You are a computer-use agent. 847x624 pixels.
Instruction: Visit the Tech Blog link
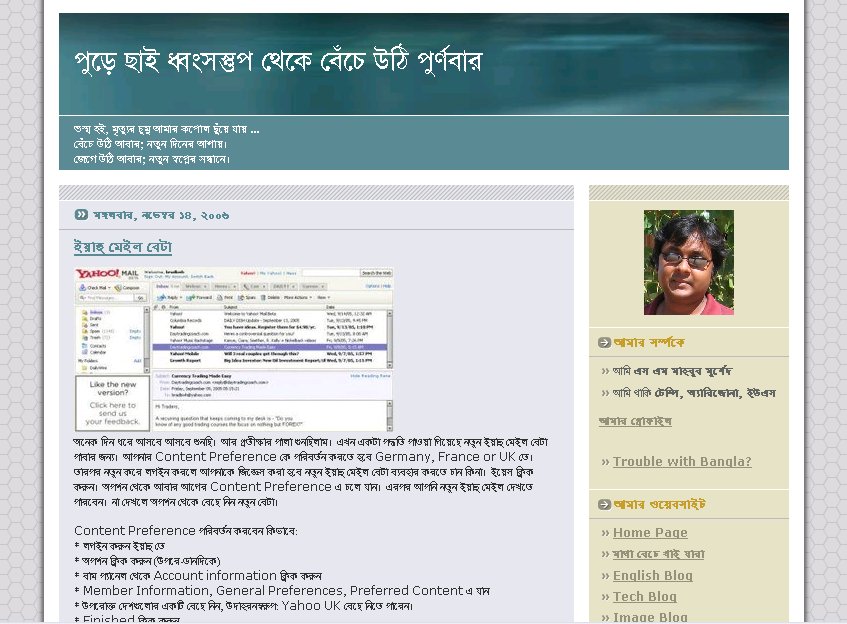[x=644, y=596]
